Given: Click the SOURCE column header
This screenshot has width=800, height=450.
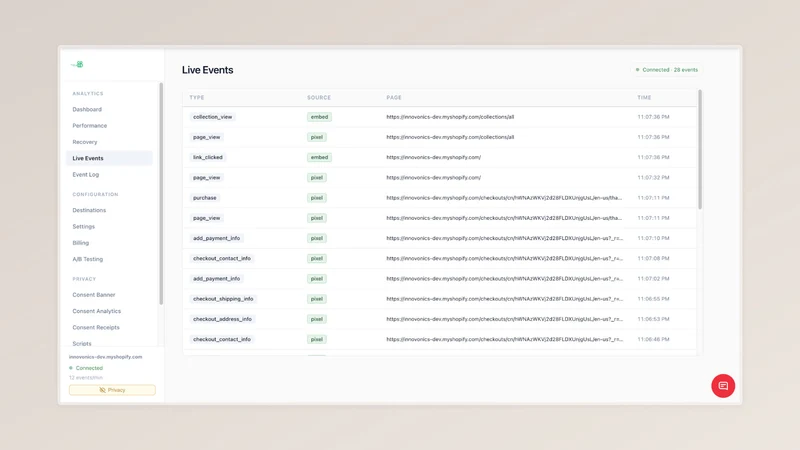Looking at the screenshot, I should pyautogui.click(x=319, y=97).
